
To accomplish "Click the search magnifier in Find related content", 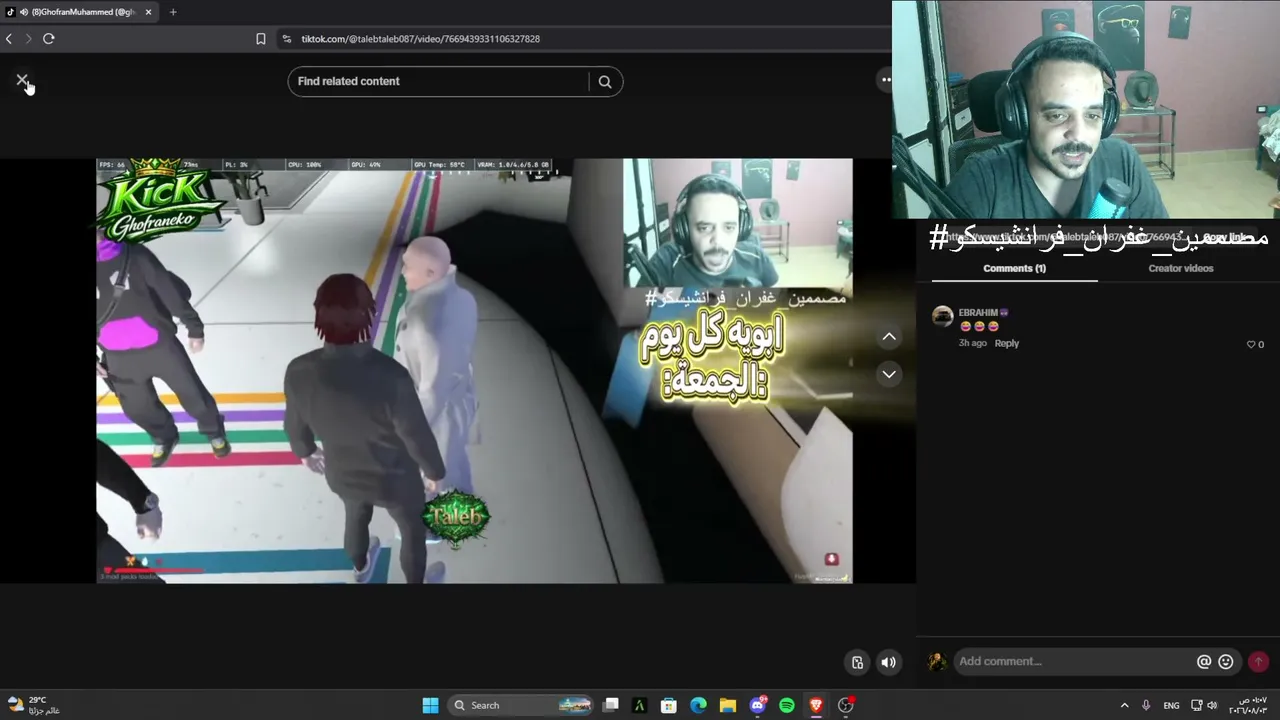I will coord(605,82).
